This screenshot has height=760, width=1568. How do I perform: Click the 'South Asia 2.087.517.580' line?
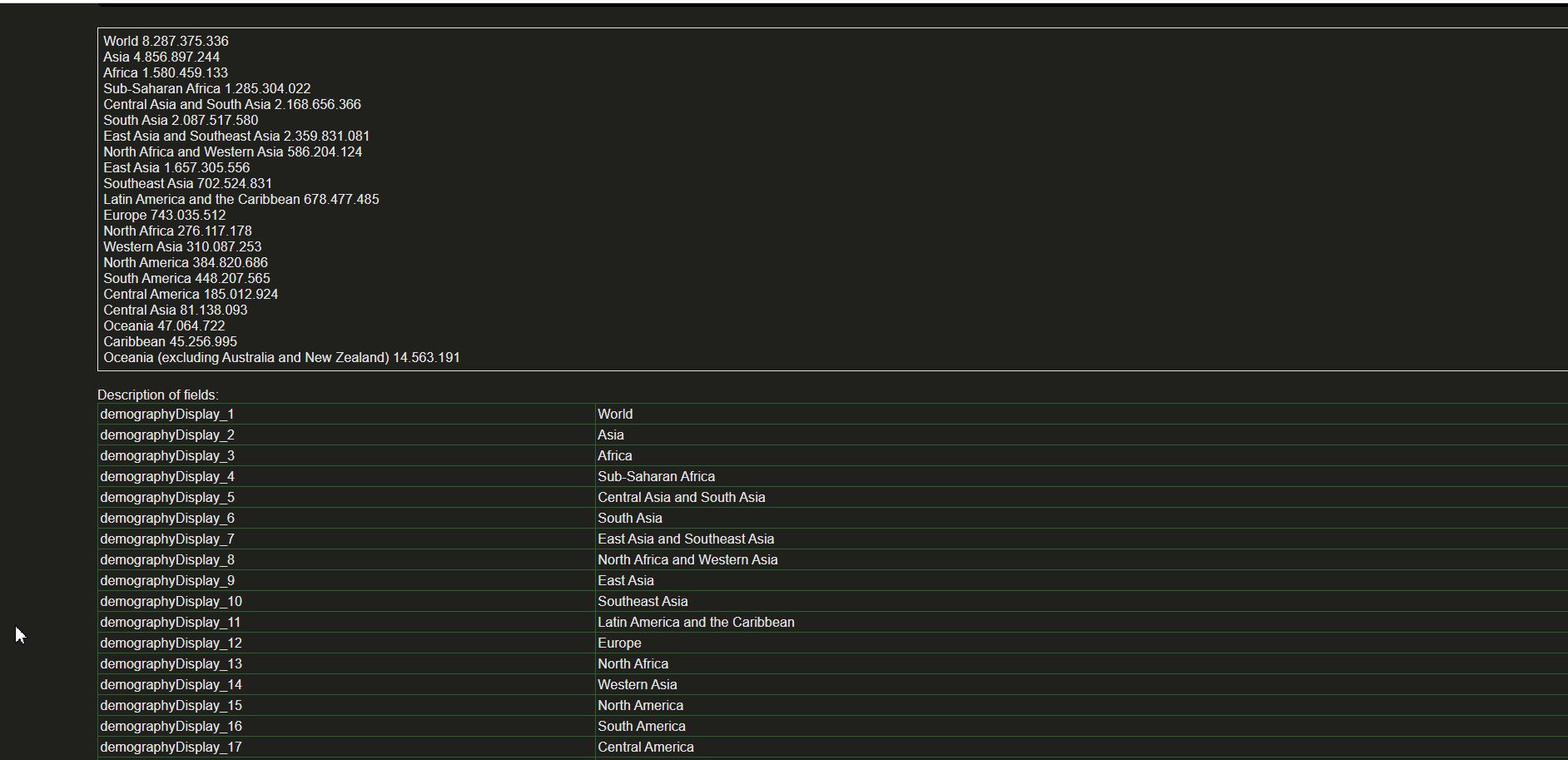(181, 120)
